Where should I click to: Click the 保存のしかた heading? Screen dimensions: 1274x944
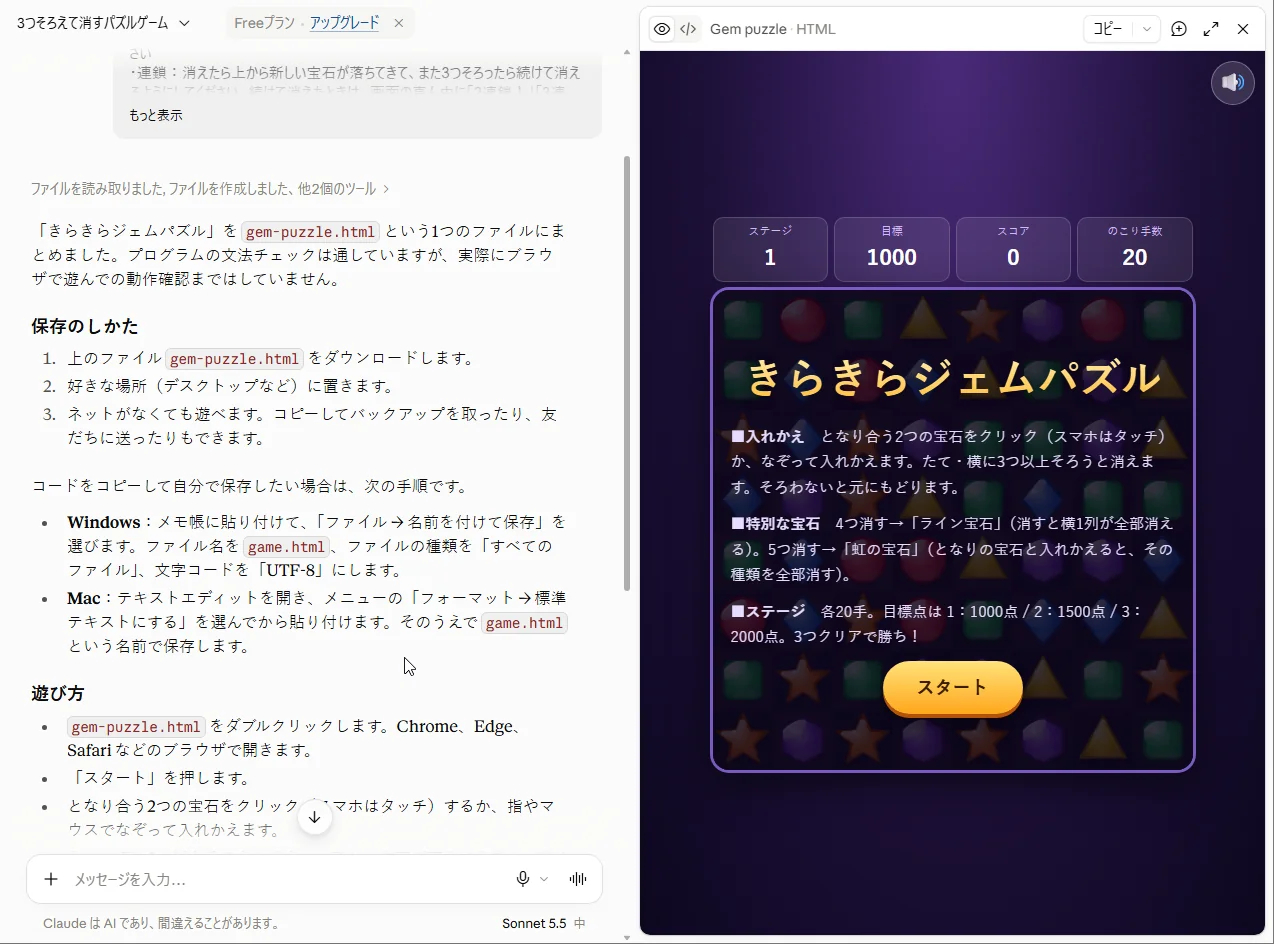[85, 326]
